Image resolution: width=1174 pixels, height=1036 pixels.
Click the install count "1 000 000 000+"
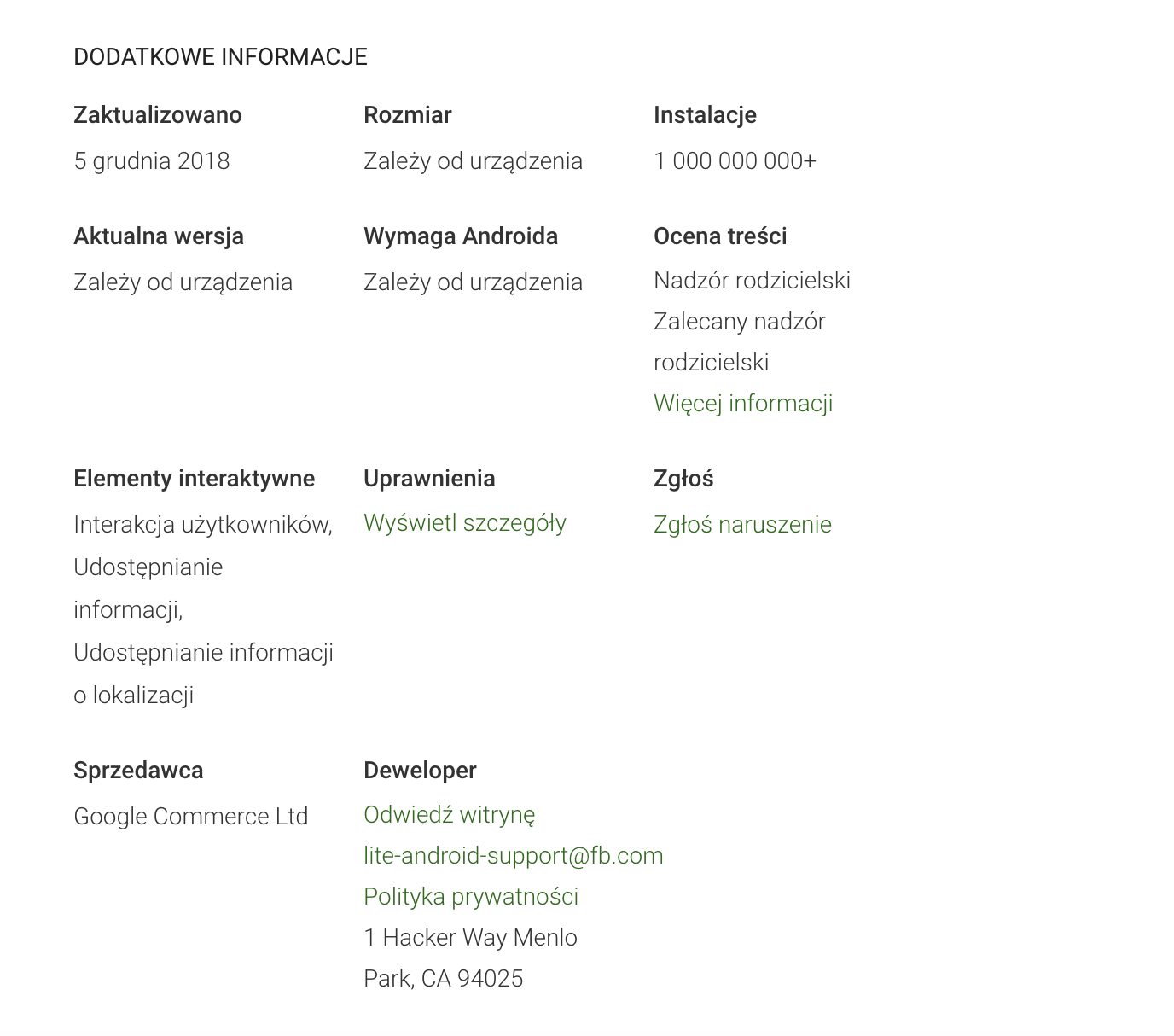(x=734, y=161)
